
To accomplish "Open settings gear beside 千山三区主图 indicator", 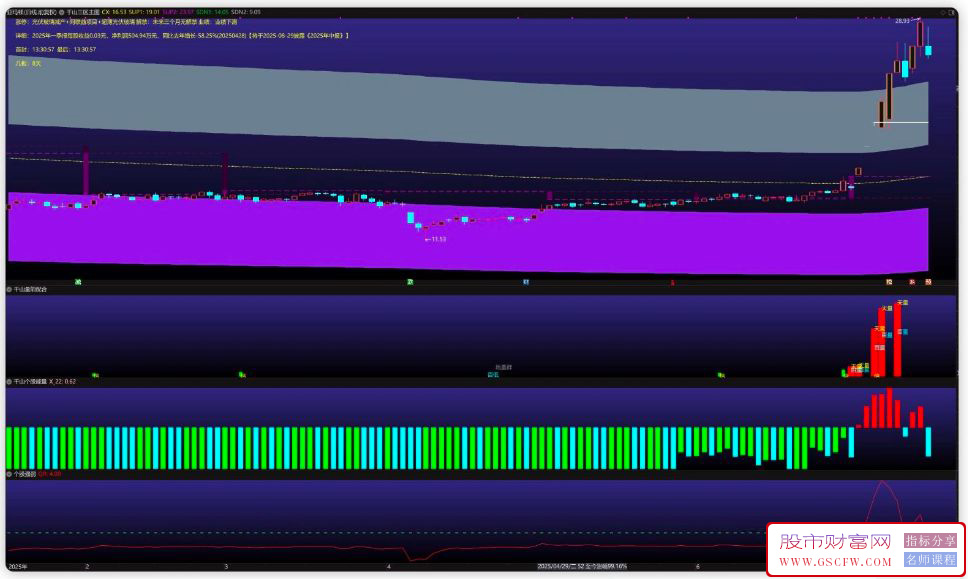I will tap(62, 12).
